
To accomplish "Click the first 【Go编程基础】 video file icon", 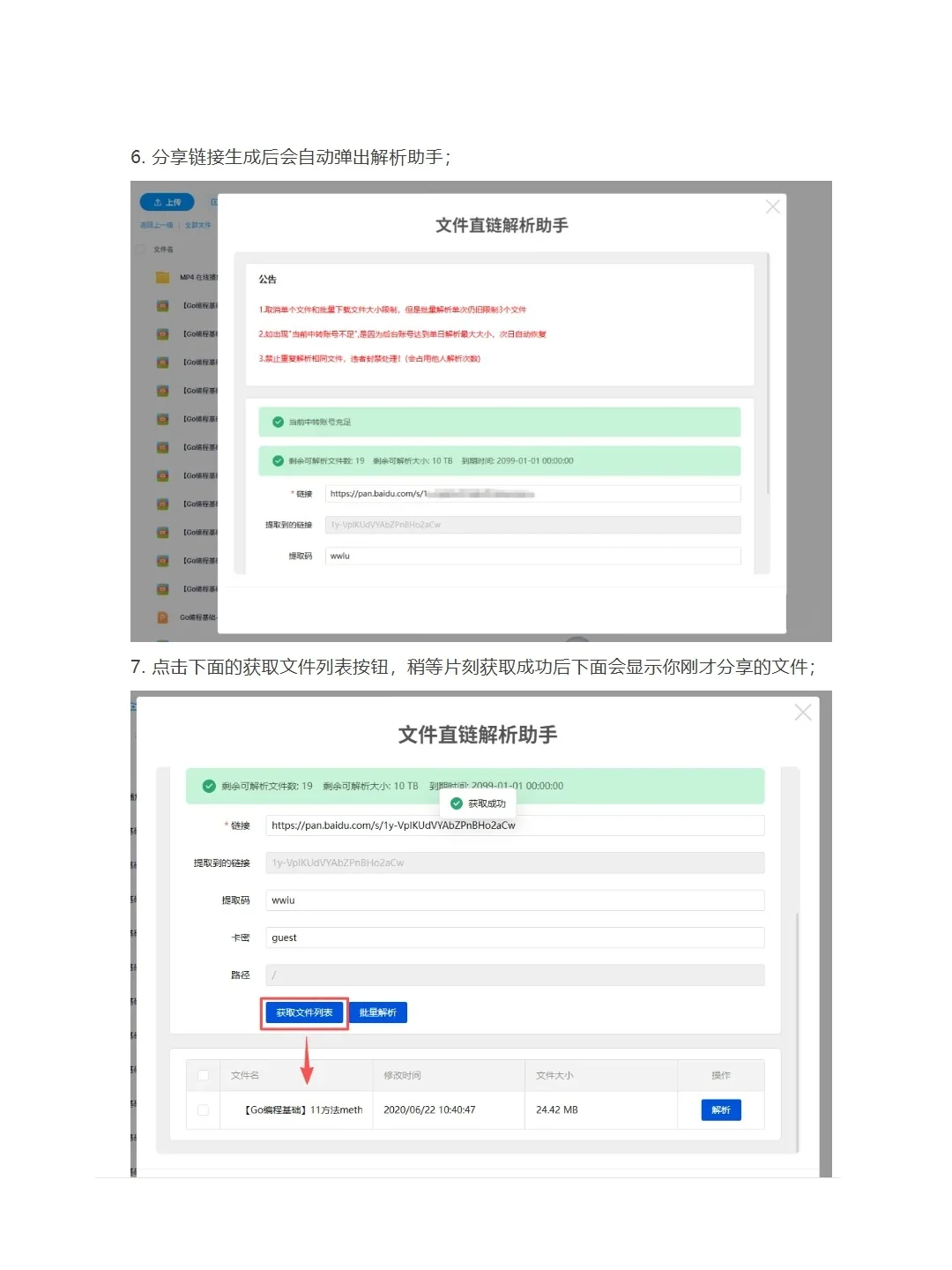I will click(163, 305).
